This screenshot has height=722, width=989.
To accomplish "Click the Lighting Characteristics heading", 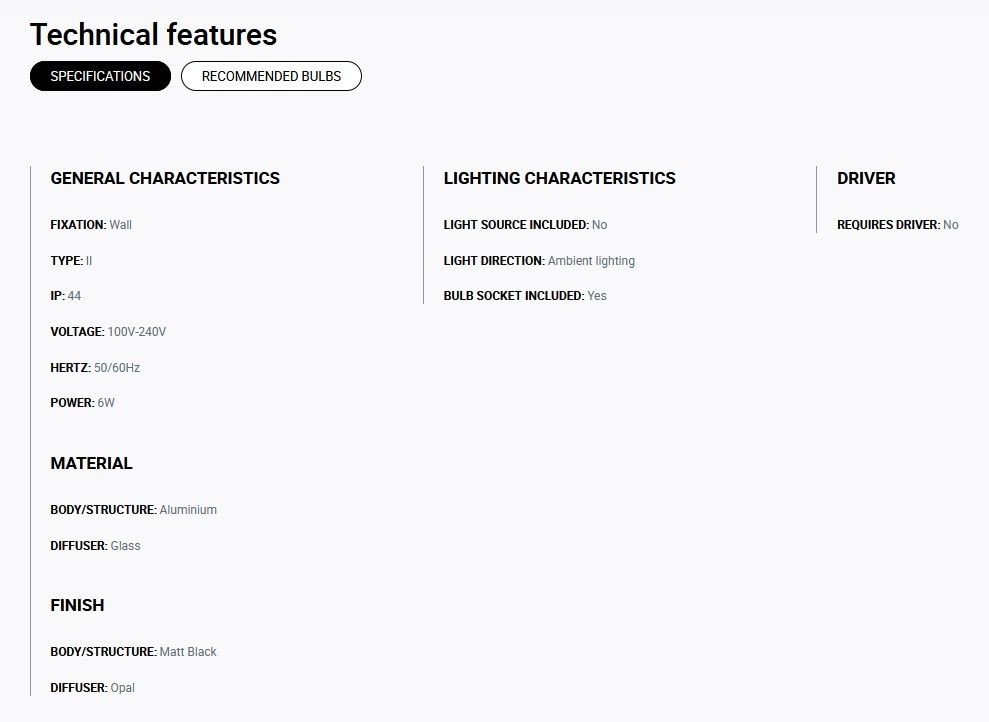I will 559,178.
